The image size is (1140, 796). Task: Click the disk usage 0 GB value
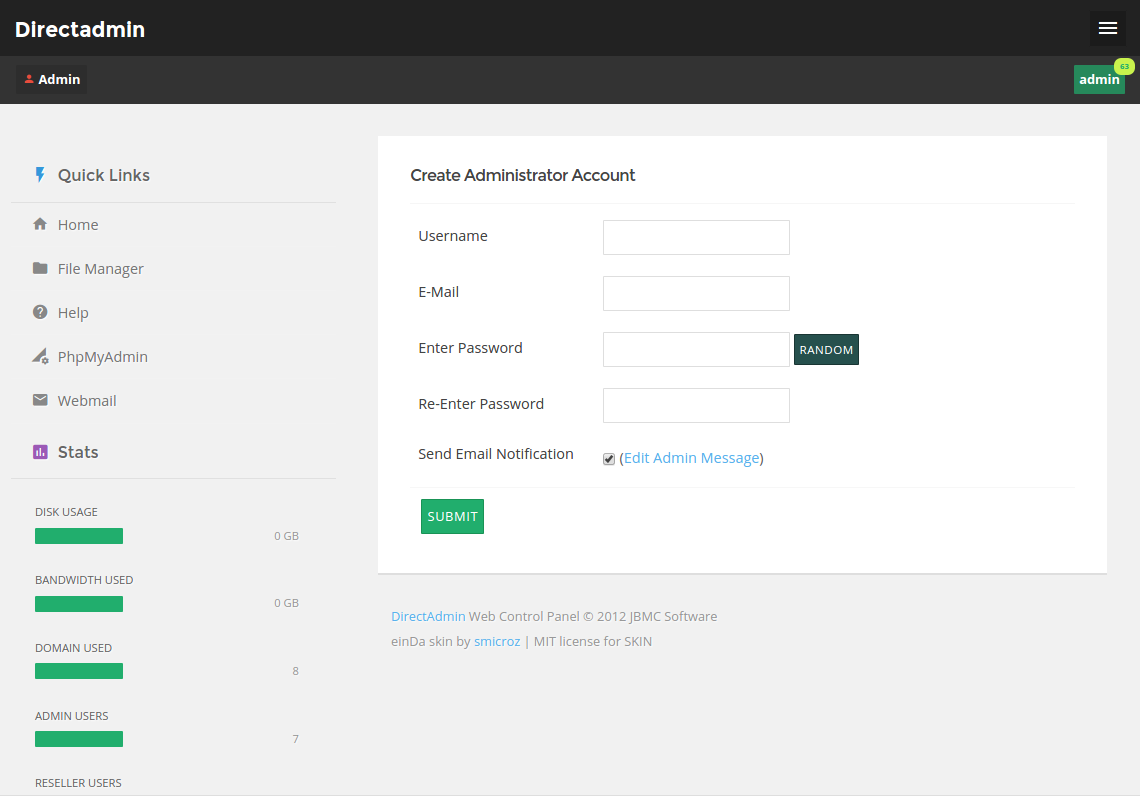[x=286, y=536]
